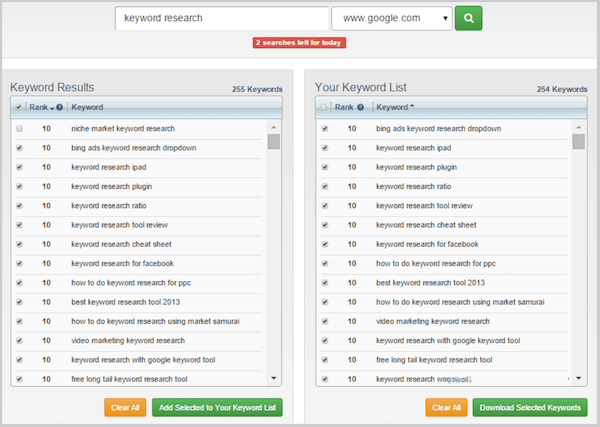Click Add Selected to Your Keyword List
The height and width of the screenshot is (427, 600).
[x=217, y=407]
